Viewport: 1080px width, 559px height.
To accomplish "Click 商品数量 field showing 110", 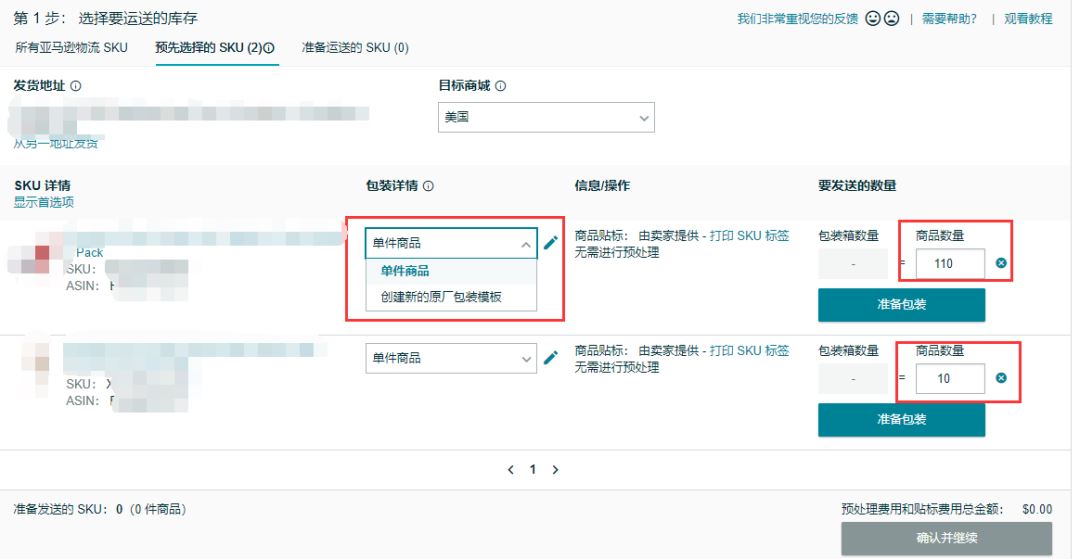I will coord(950,264).
